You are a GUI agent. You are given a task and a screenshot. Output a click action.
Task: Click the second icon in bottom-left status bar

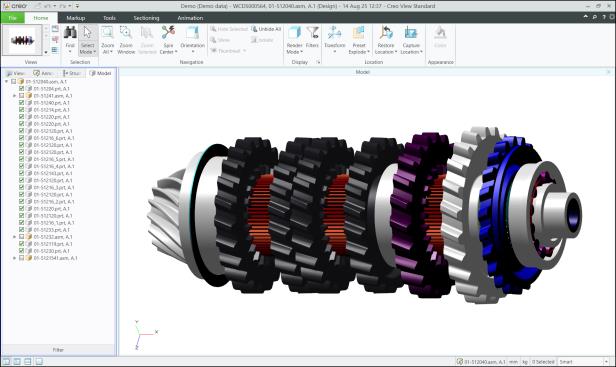coord(17,361)
